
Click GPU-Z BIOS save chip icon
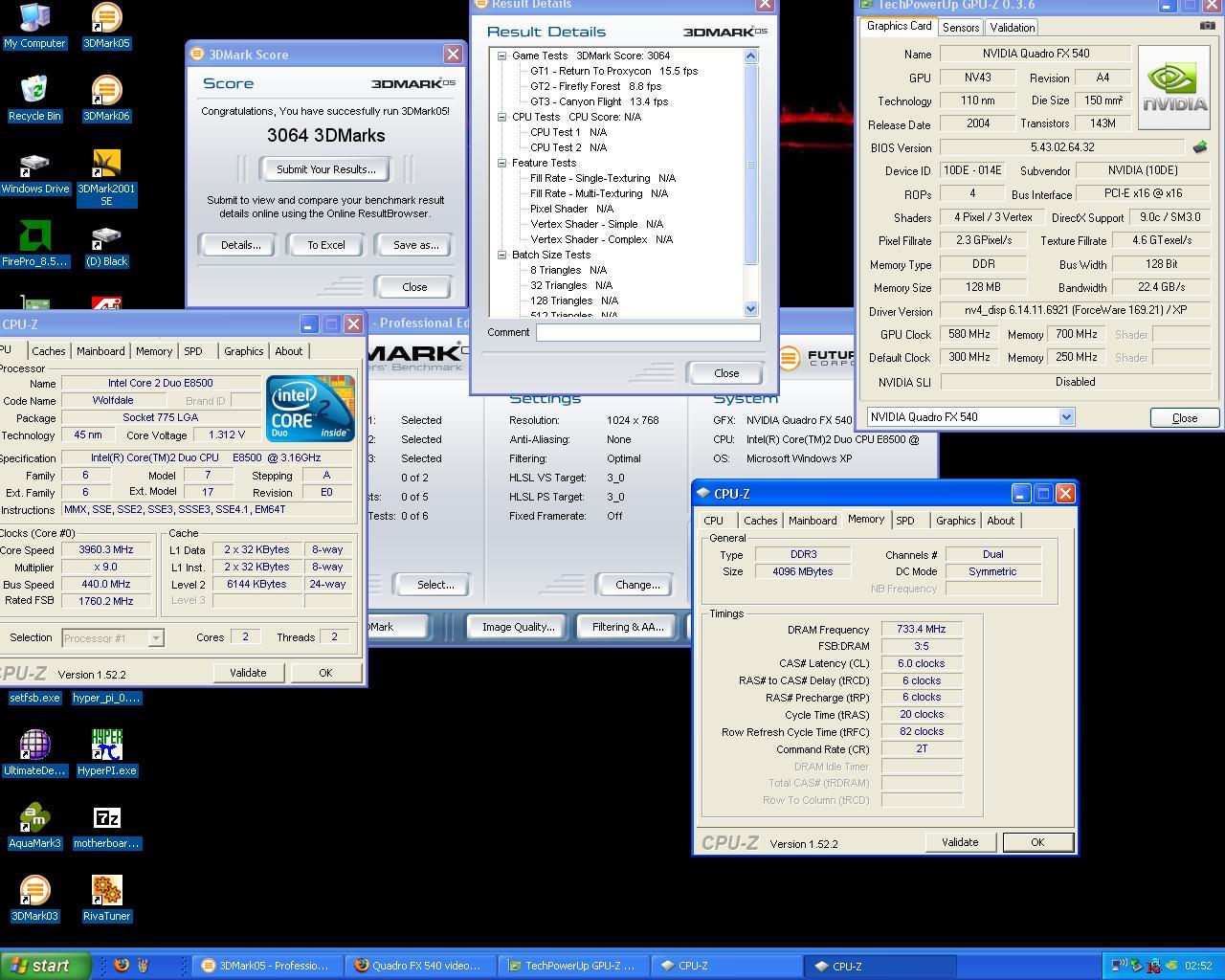pyautogui.click(x=1199, y=147)
